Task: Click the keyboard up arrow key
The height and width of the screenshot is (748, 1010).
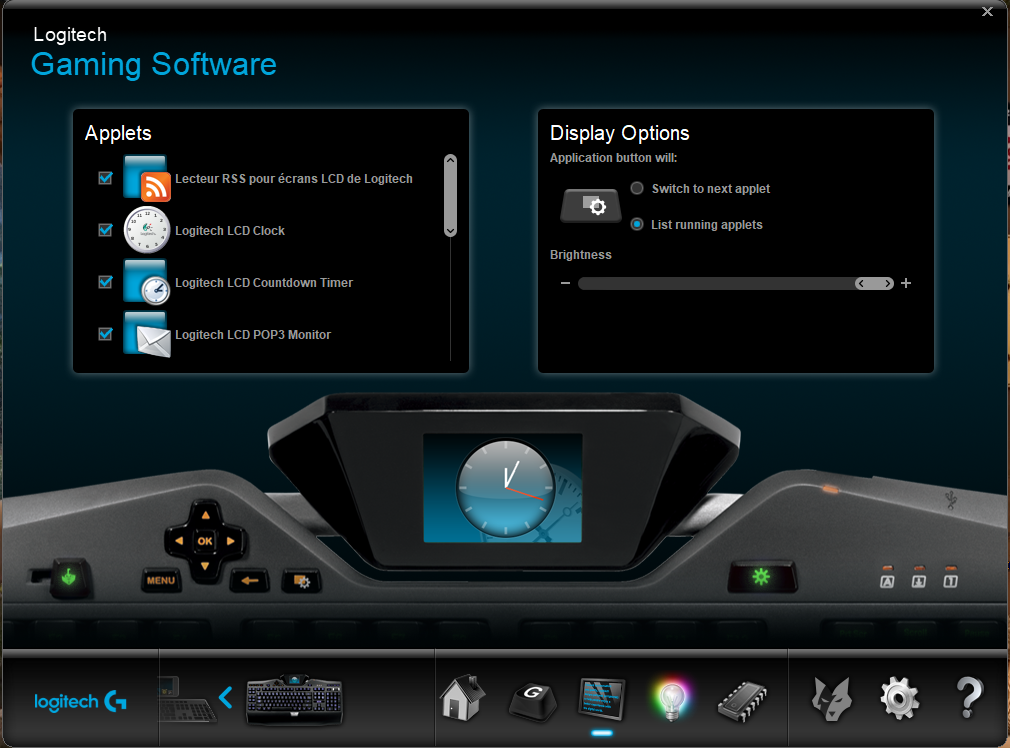Action: (205, 515)
